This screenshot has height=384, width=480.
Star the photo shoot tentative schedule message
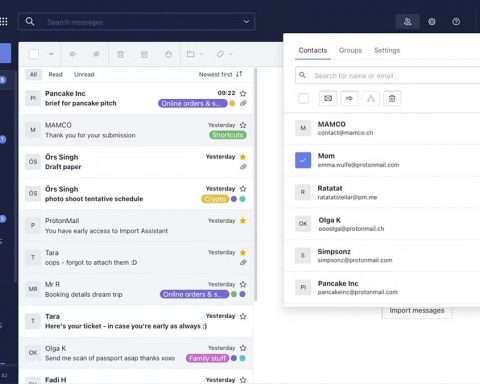[243, 189]
